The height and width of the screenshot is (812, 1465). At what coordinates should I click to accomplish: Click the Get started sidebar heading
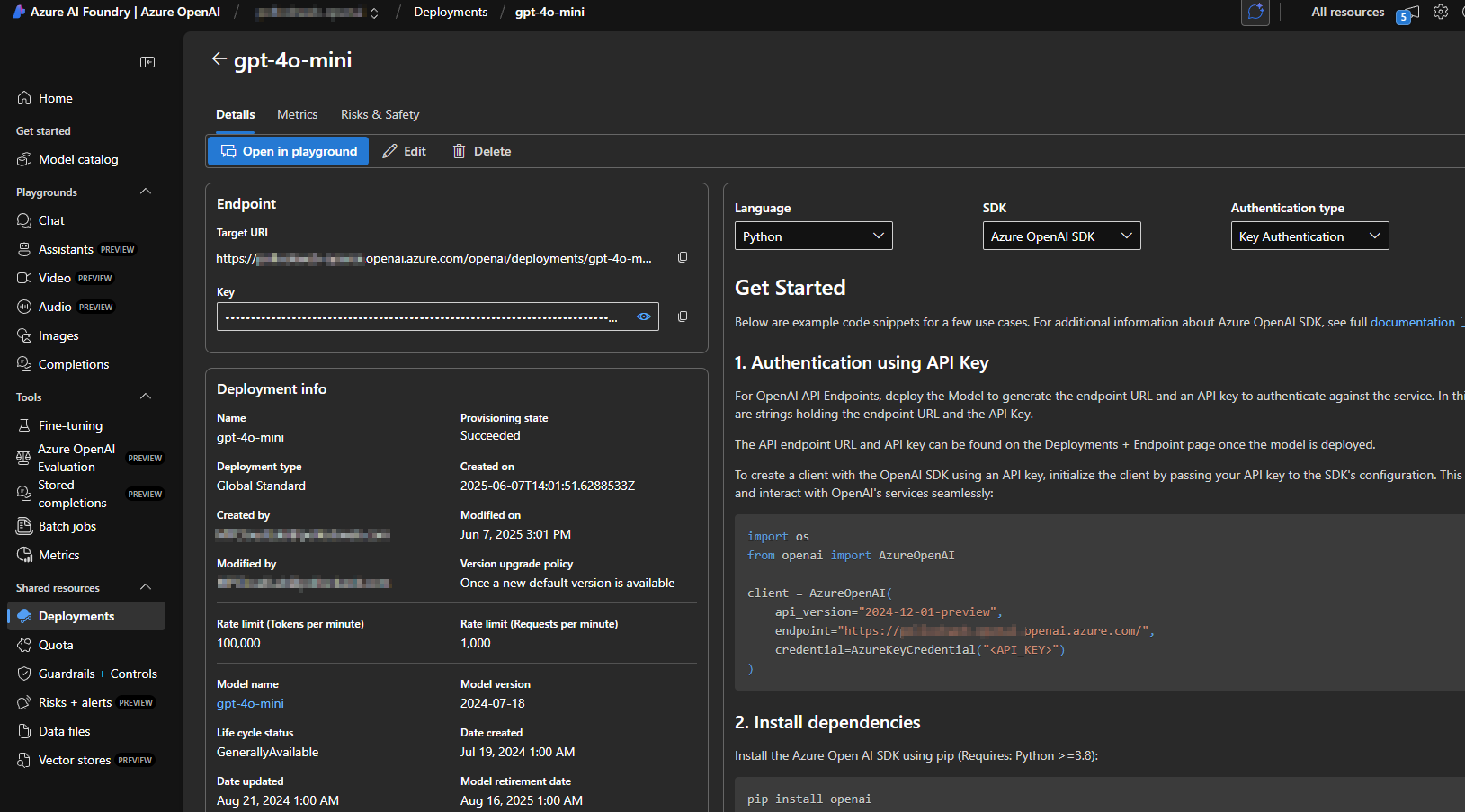43,130
